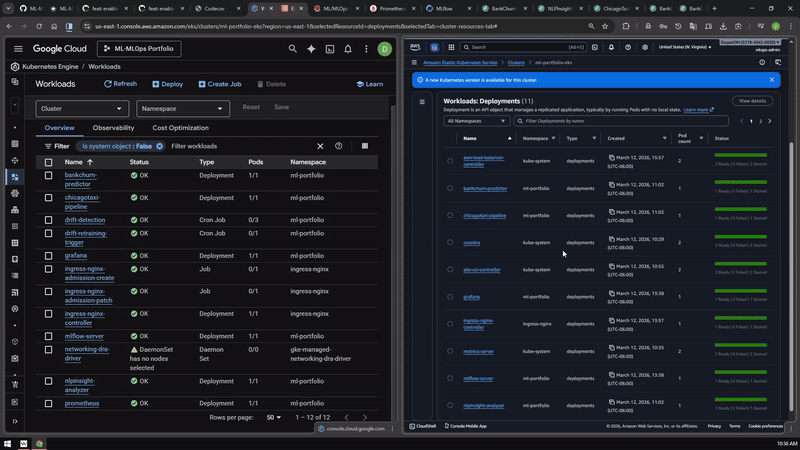Open the ML-MLOps Portfolio project picker
800x450 pixels.
139,49
